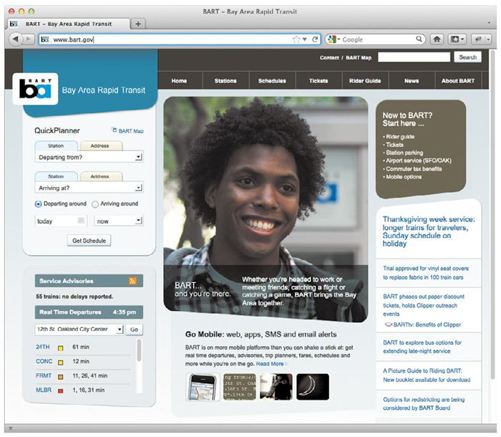Select the Address tab for departure
This screenshot has width=501, height=437.
click(x=100, y=146)
